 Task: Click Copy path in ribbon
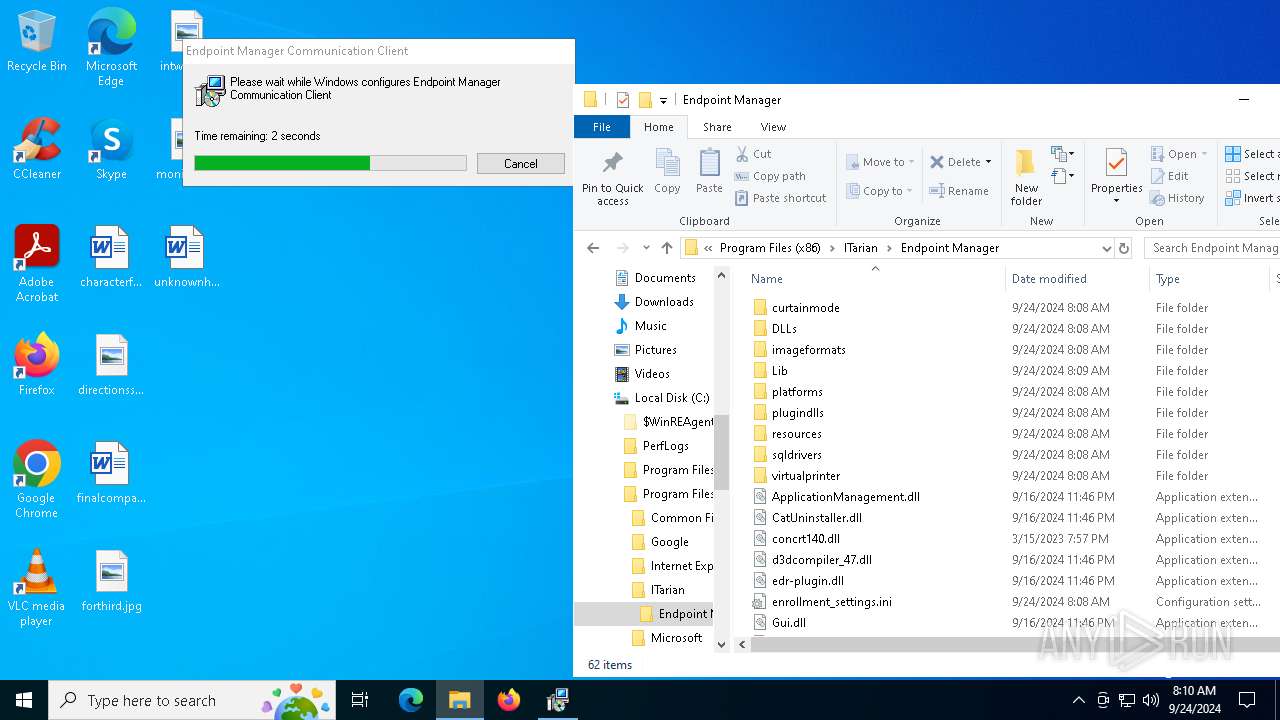tap(770, 176)
